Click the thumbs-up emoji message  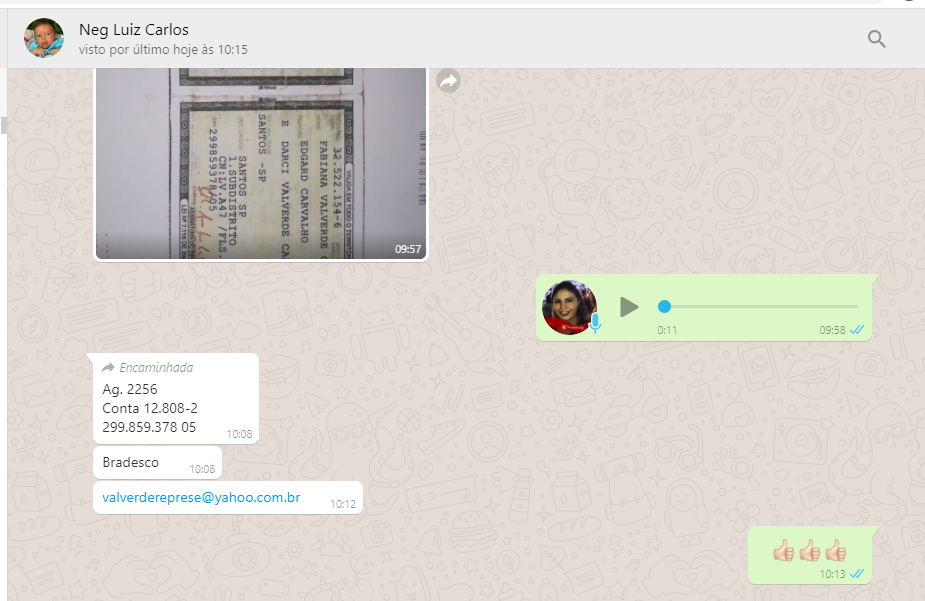pos(809,550)
